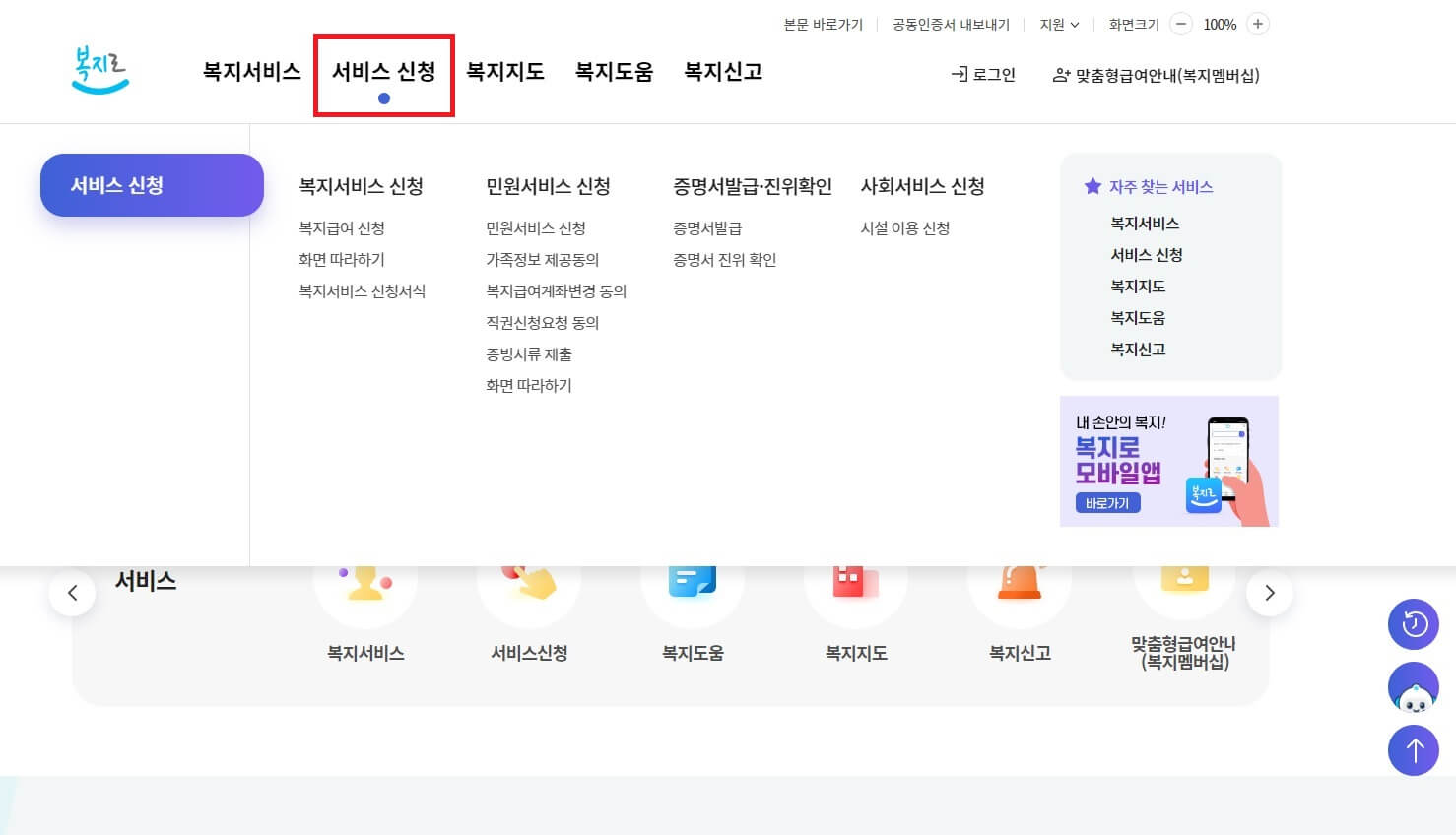Click the 로그인 link
The width and height of the screenshot is (1456, 835).
click(982, 74)
